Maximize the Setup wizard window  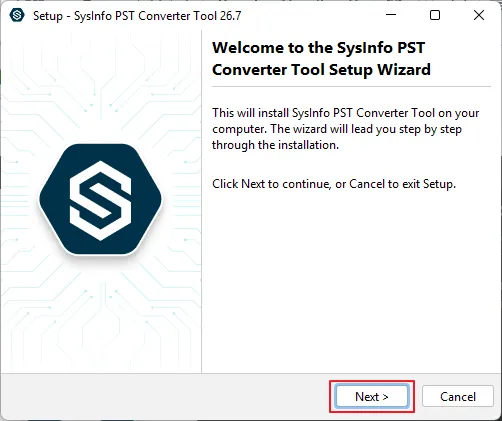(435, 15)
